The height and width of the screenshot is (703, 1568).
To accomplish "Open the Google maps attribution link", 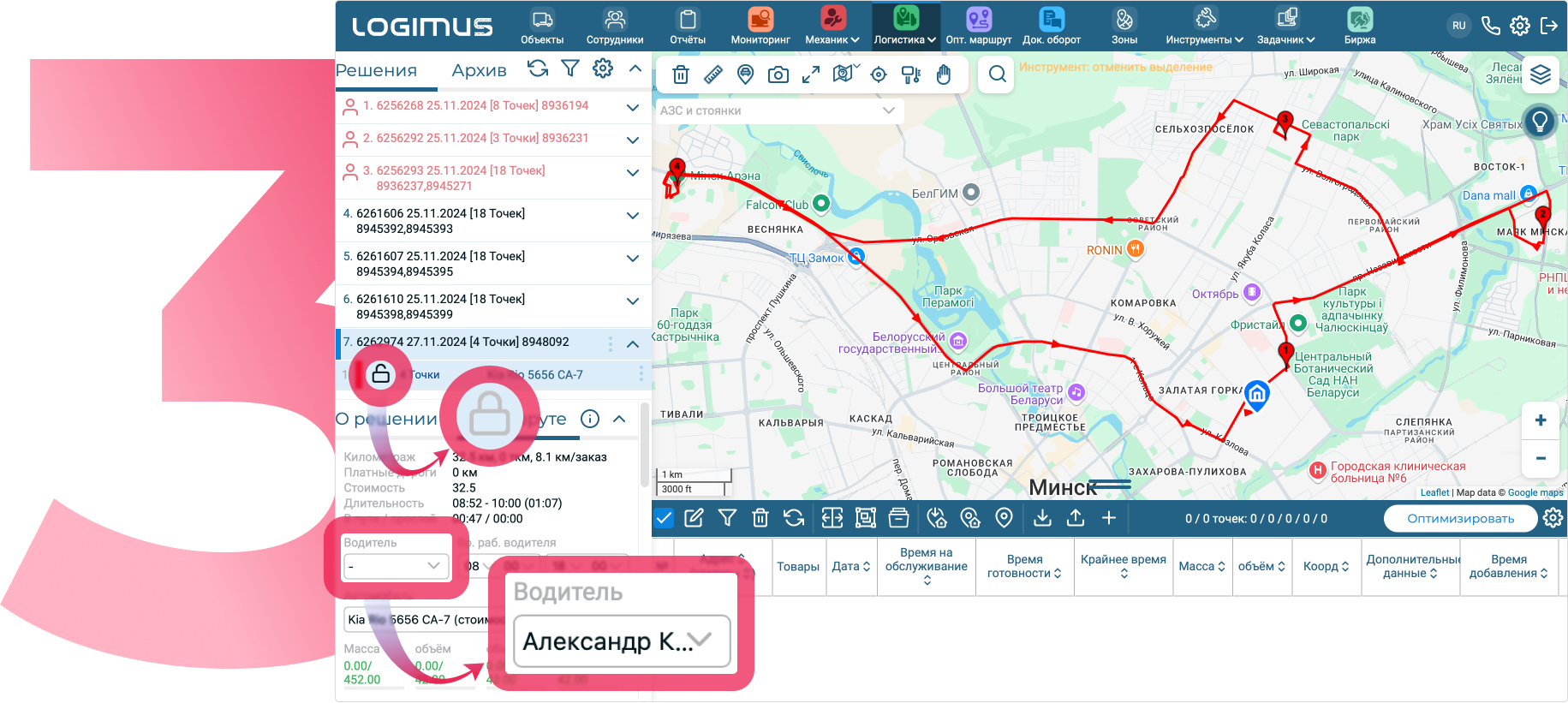I will point(1535,492).
